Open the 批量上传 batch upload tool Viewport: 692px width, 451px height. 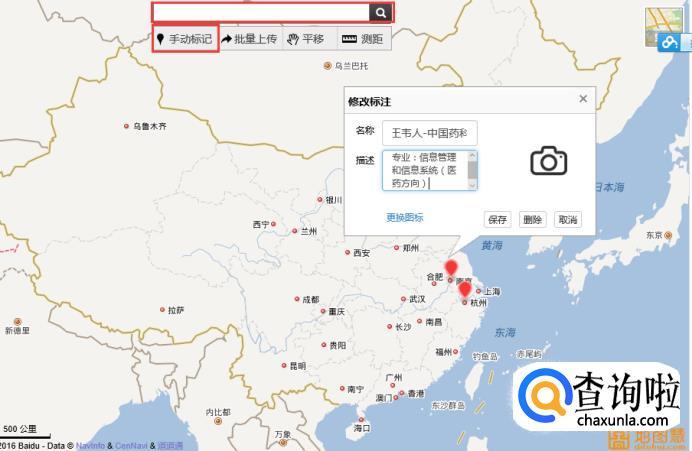(249, 39)
